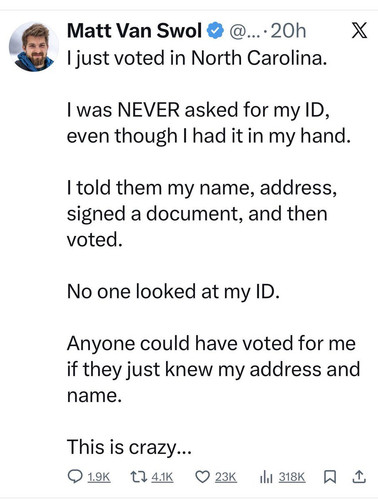378x500 pixels.
Task: Click the reply speech bubble icon
Action: (74, 476)
